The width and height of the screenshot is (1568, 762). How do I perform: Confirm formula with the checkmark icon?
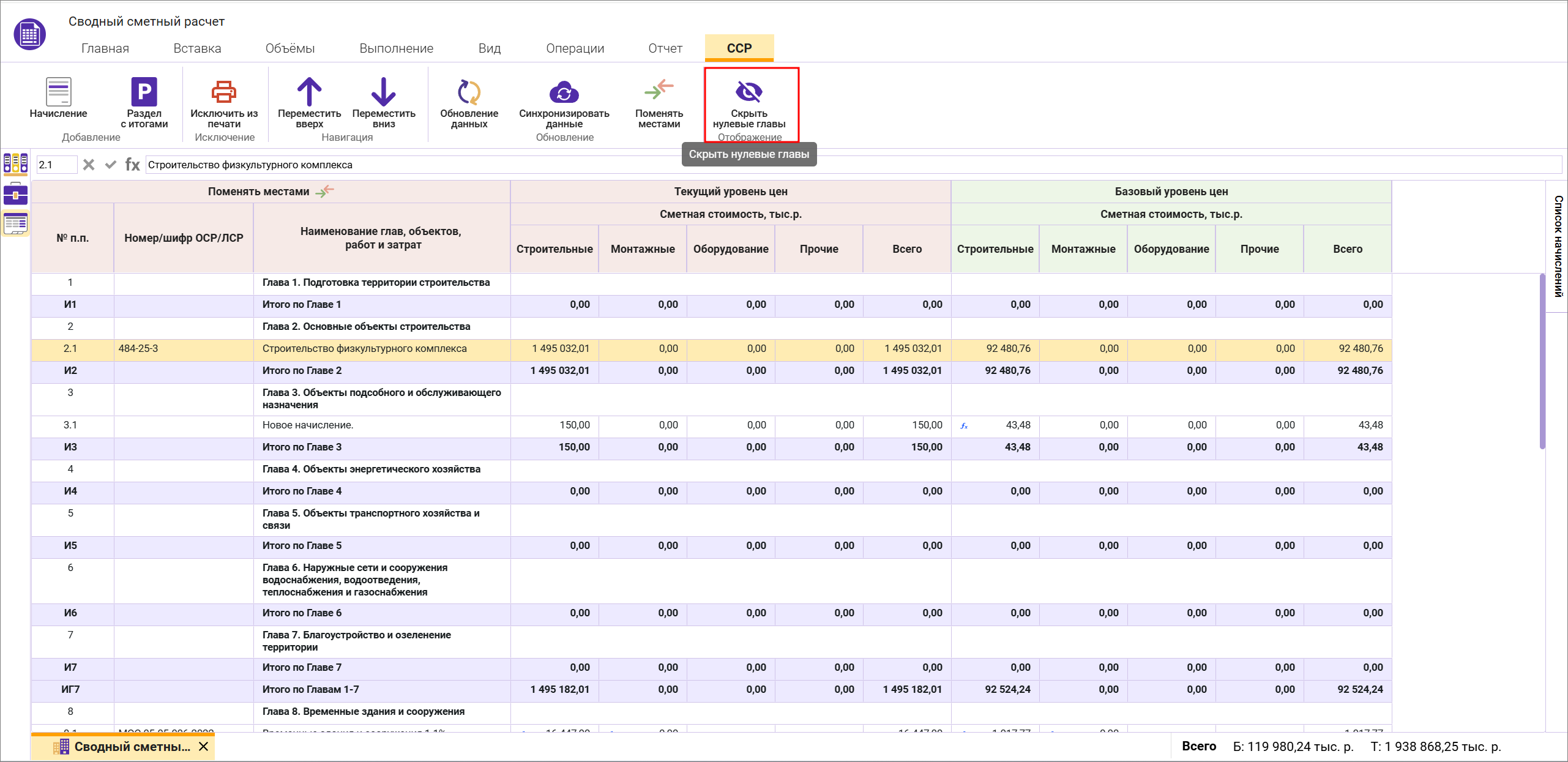pos(111,165)
